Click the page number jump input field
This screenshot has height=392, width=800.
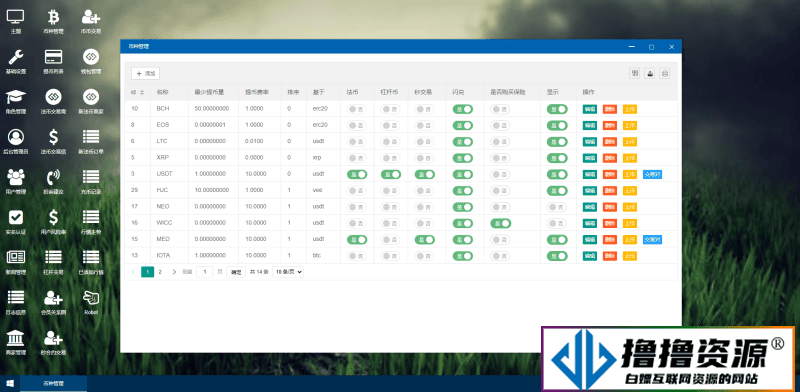click(204, 272)
